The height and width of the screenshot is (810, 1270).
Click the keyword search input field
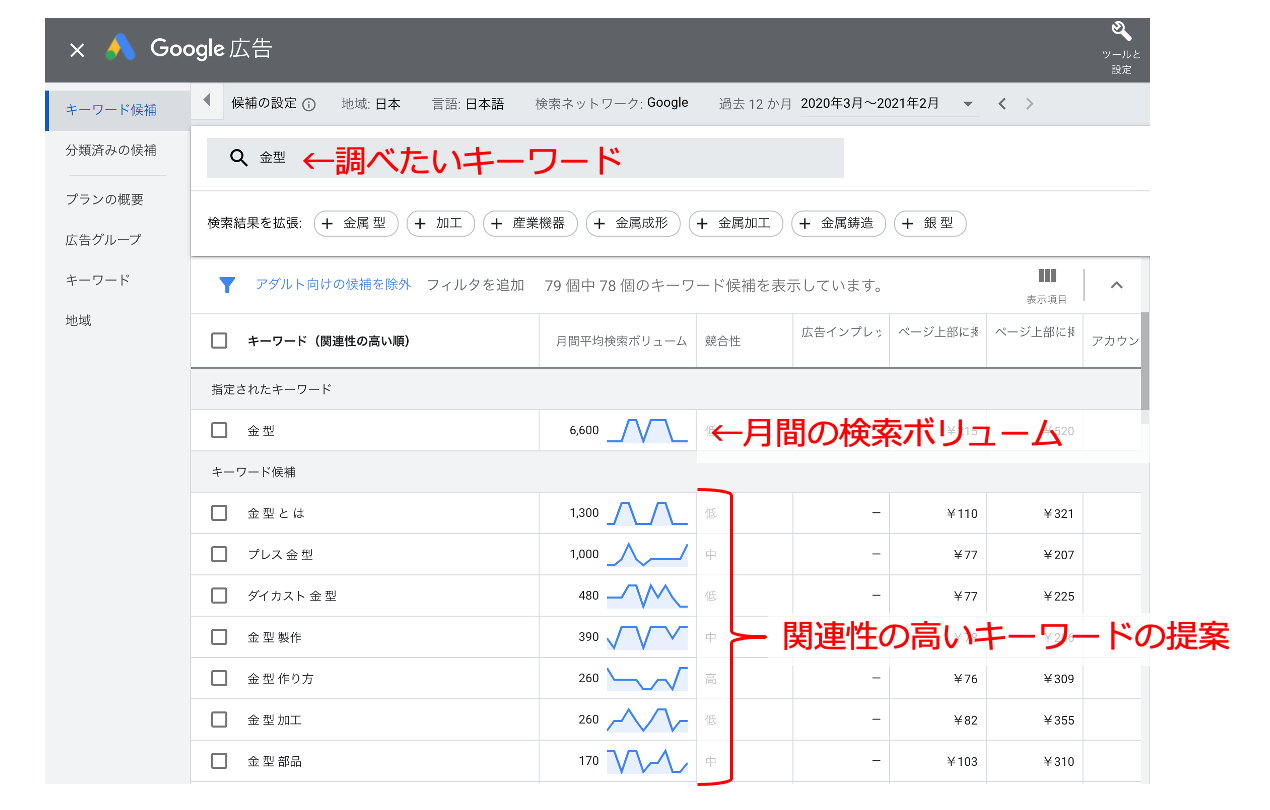click(525, 158)
